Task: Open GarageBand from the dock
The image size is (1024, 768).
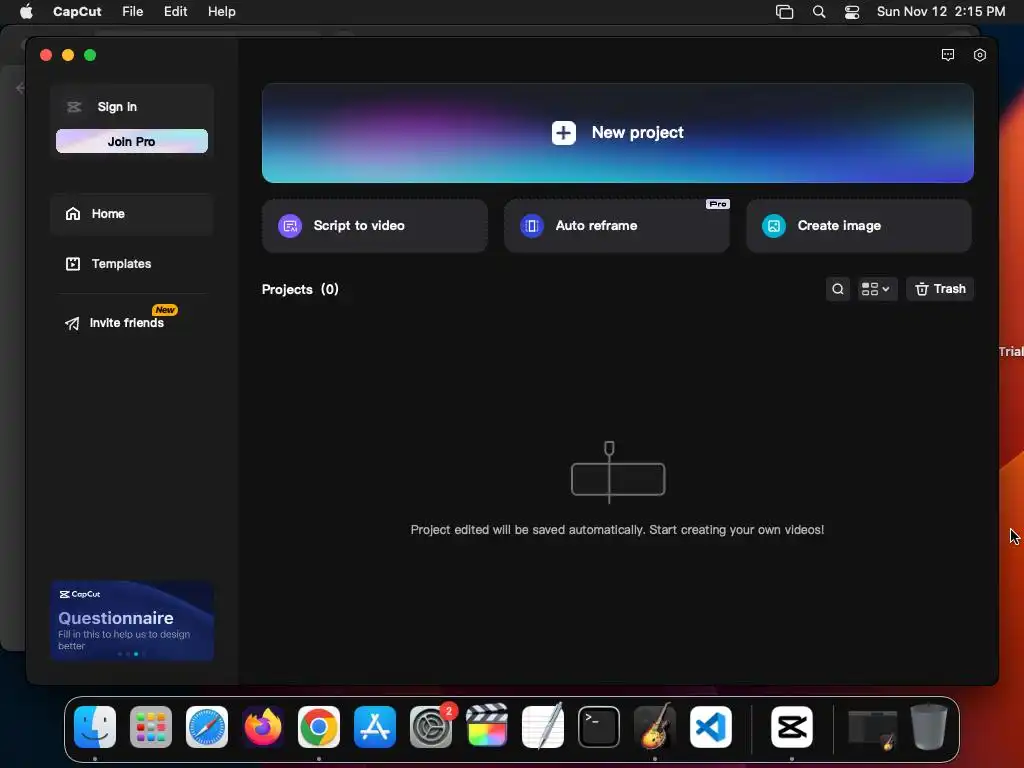Action: click(655, 727)
